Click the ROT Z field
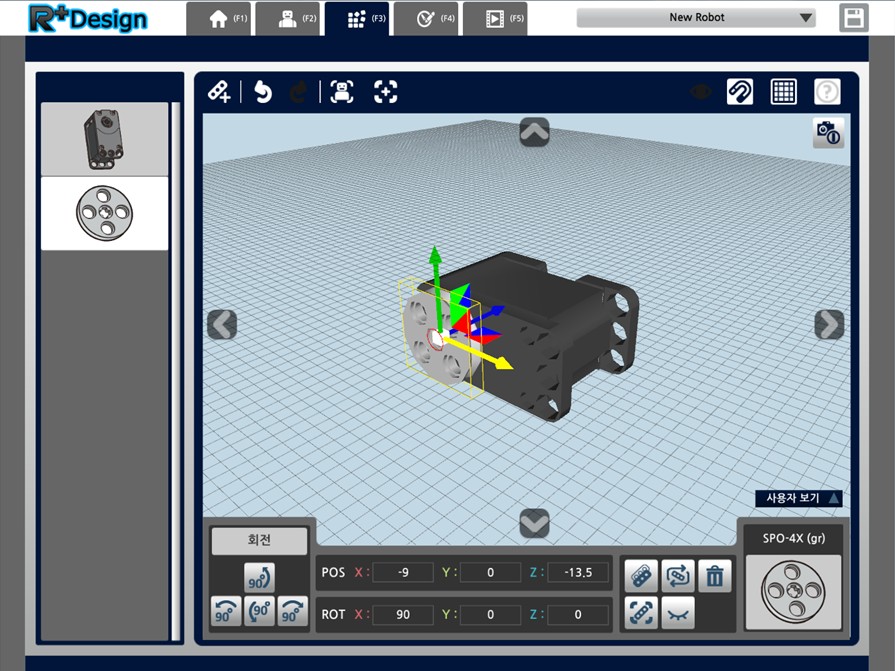 [x=578, y=615]
